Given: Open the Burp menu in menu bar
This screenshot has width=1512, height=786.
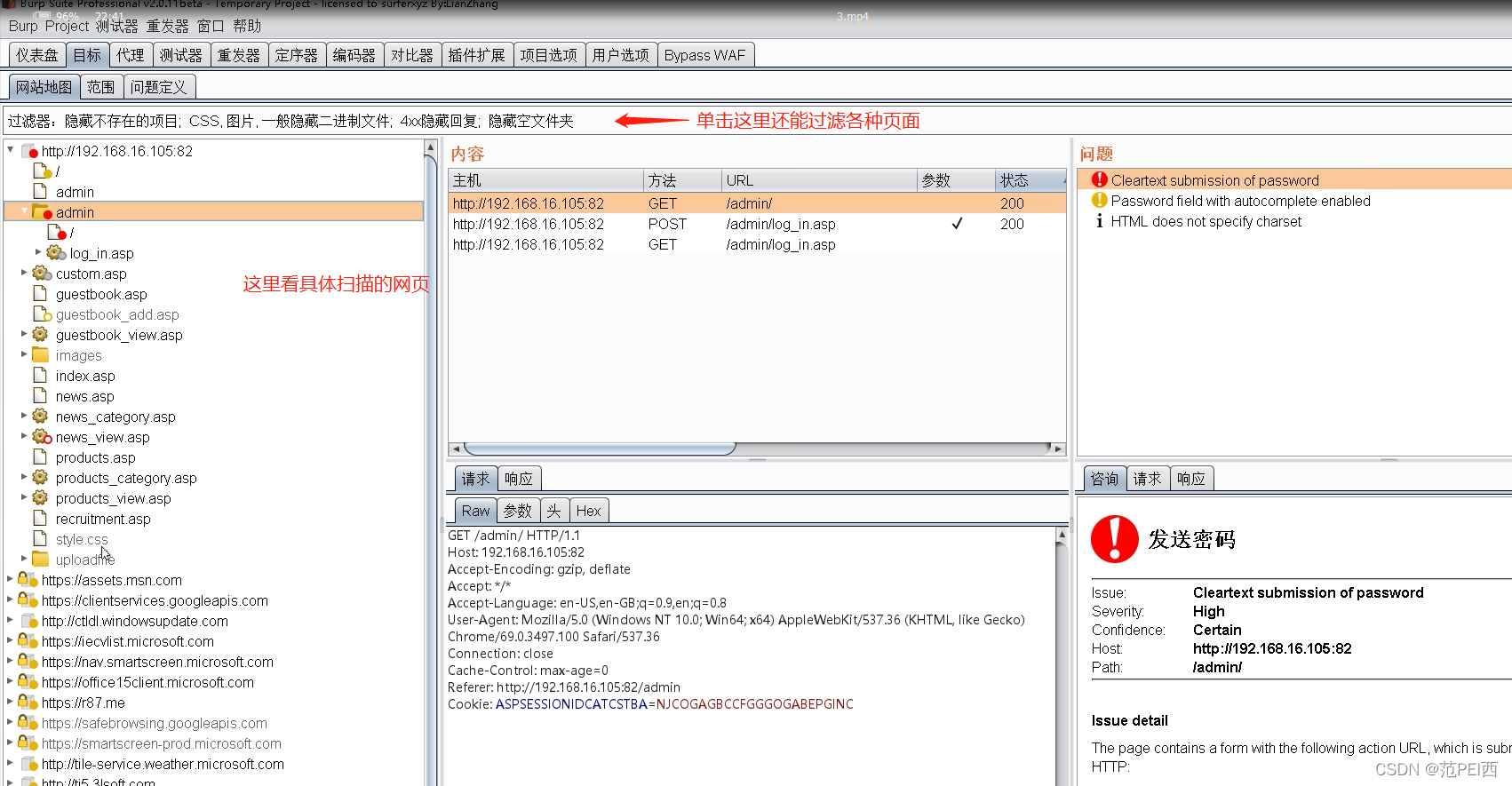Looking at the screenshot, I should pos(23,27).
